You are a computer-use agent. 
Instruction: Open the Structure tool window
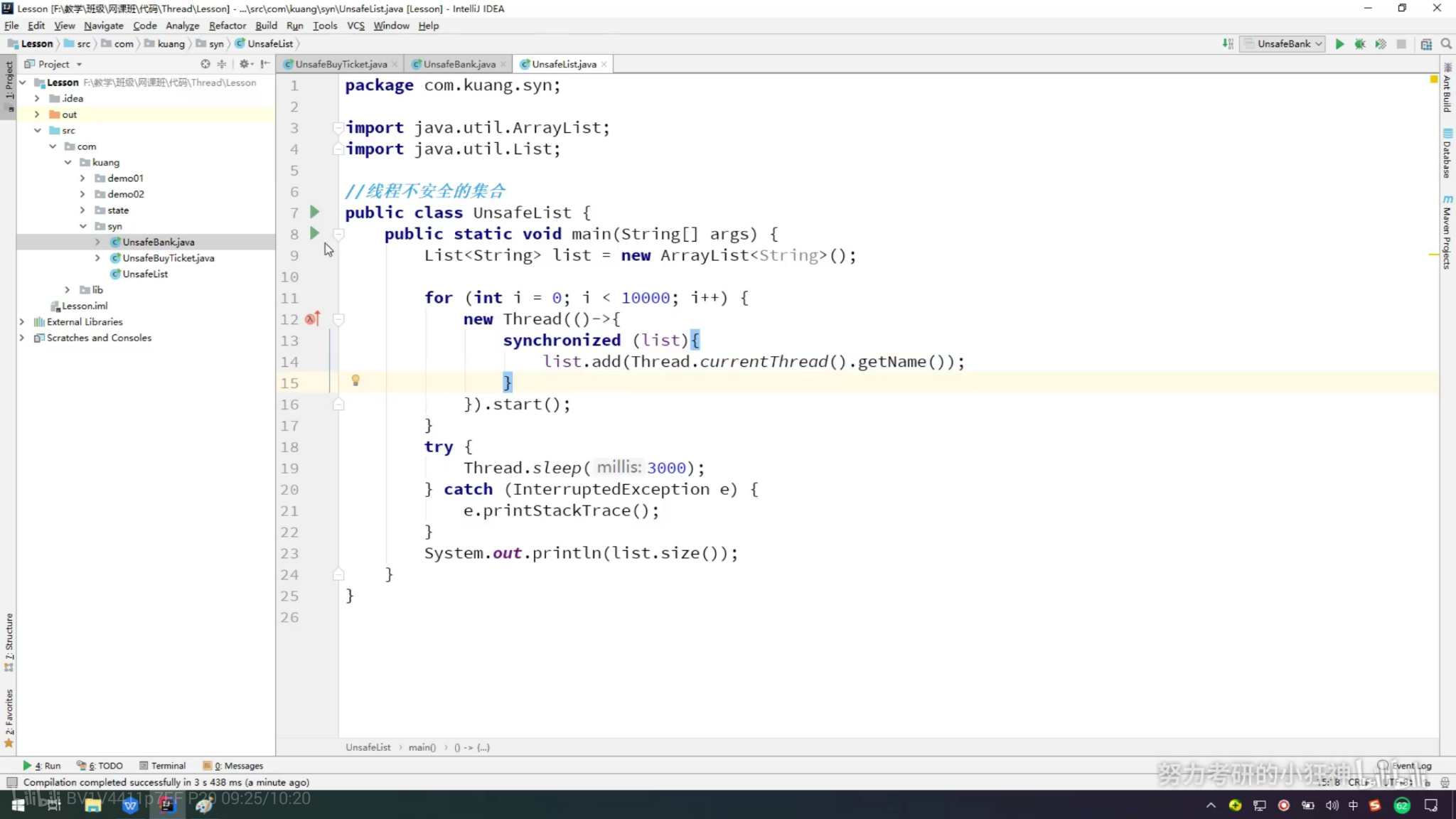coord(9,642)
